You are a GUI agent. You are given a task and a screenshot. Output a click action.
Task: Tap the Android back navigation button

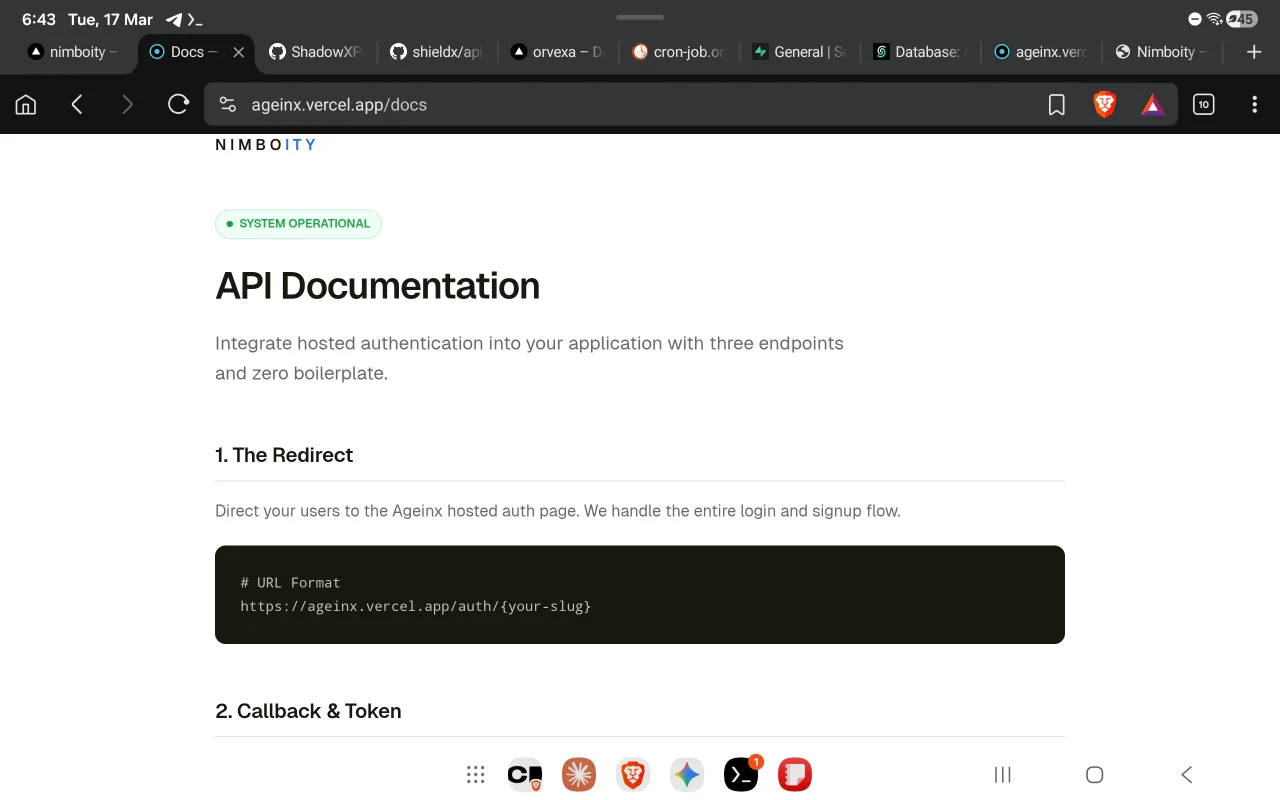1187,774
